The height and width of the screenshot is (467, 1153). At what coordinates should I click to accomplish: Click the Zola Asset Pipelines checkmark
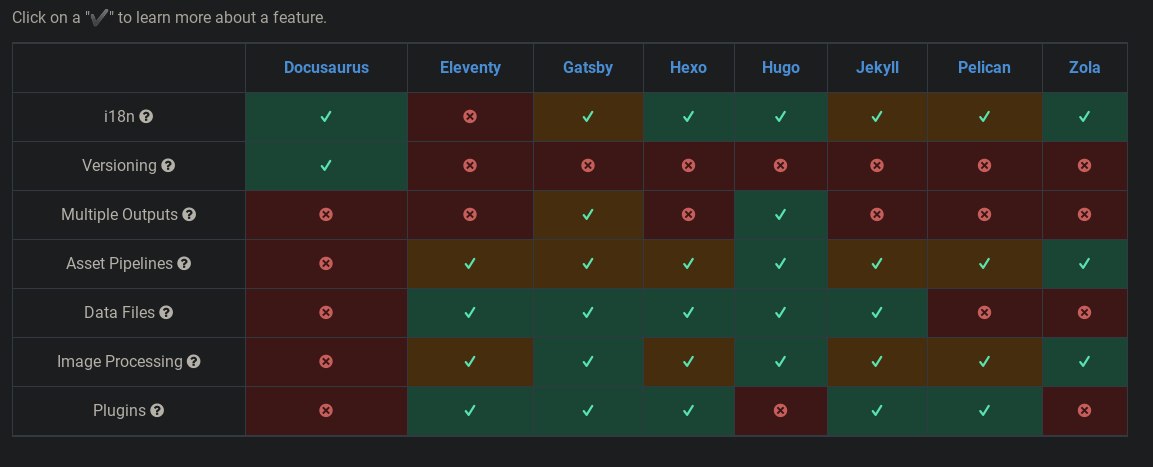point(1085,263)
